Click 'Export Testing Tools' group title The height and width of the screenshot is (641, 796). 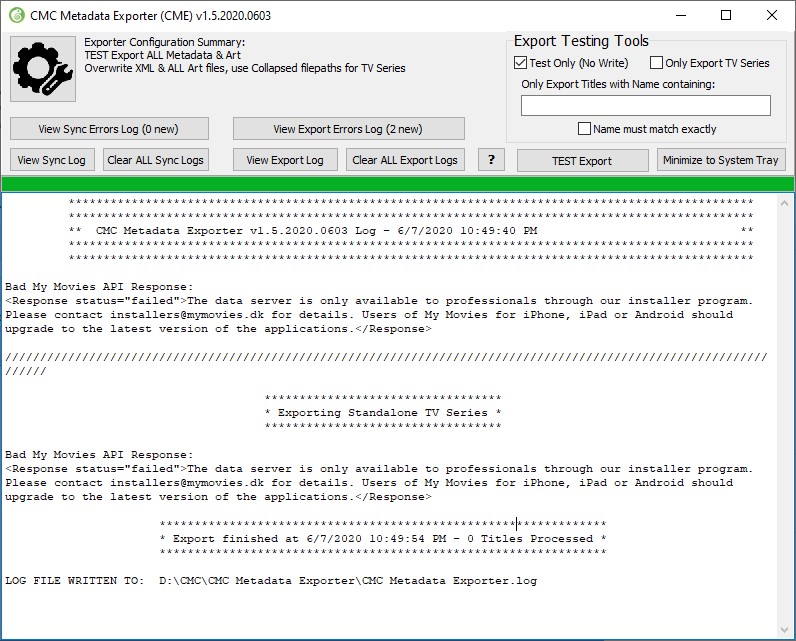(581, 41)
